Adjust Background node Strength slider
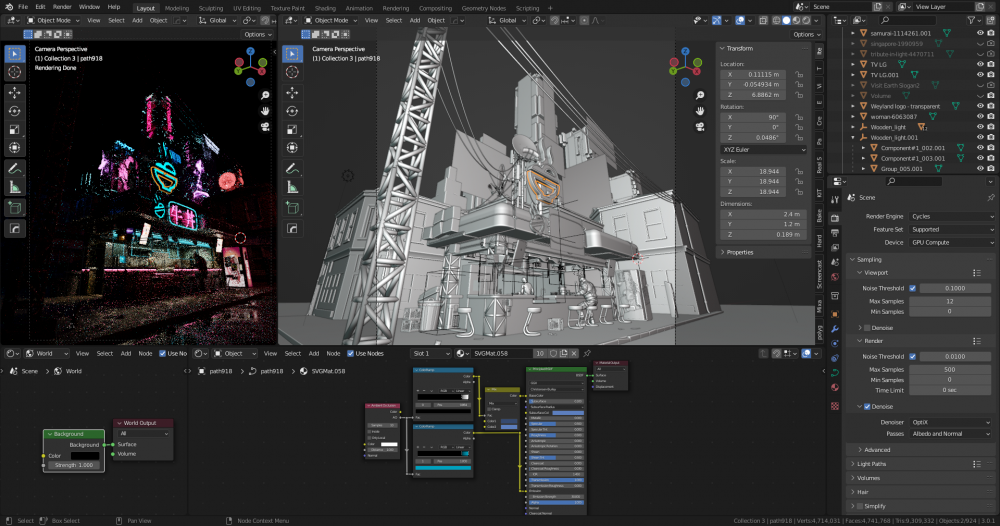 click(x=74, y=465)
